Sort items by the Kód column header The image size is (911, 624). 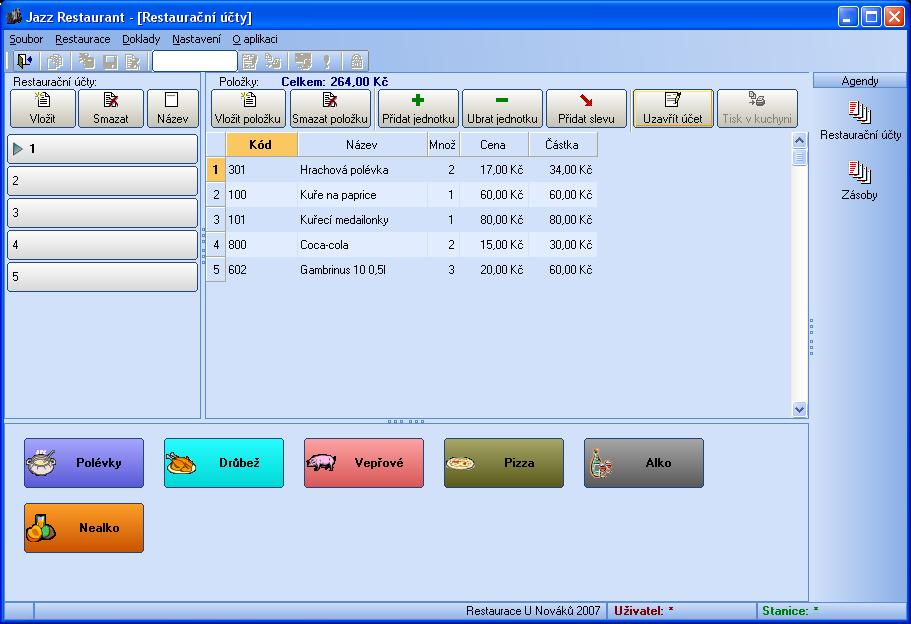(x=261, y=145)
